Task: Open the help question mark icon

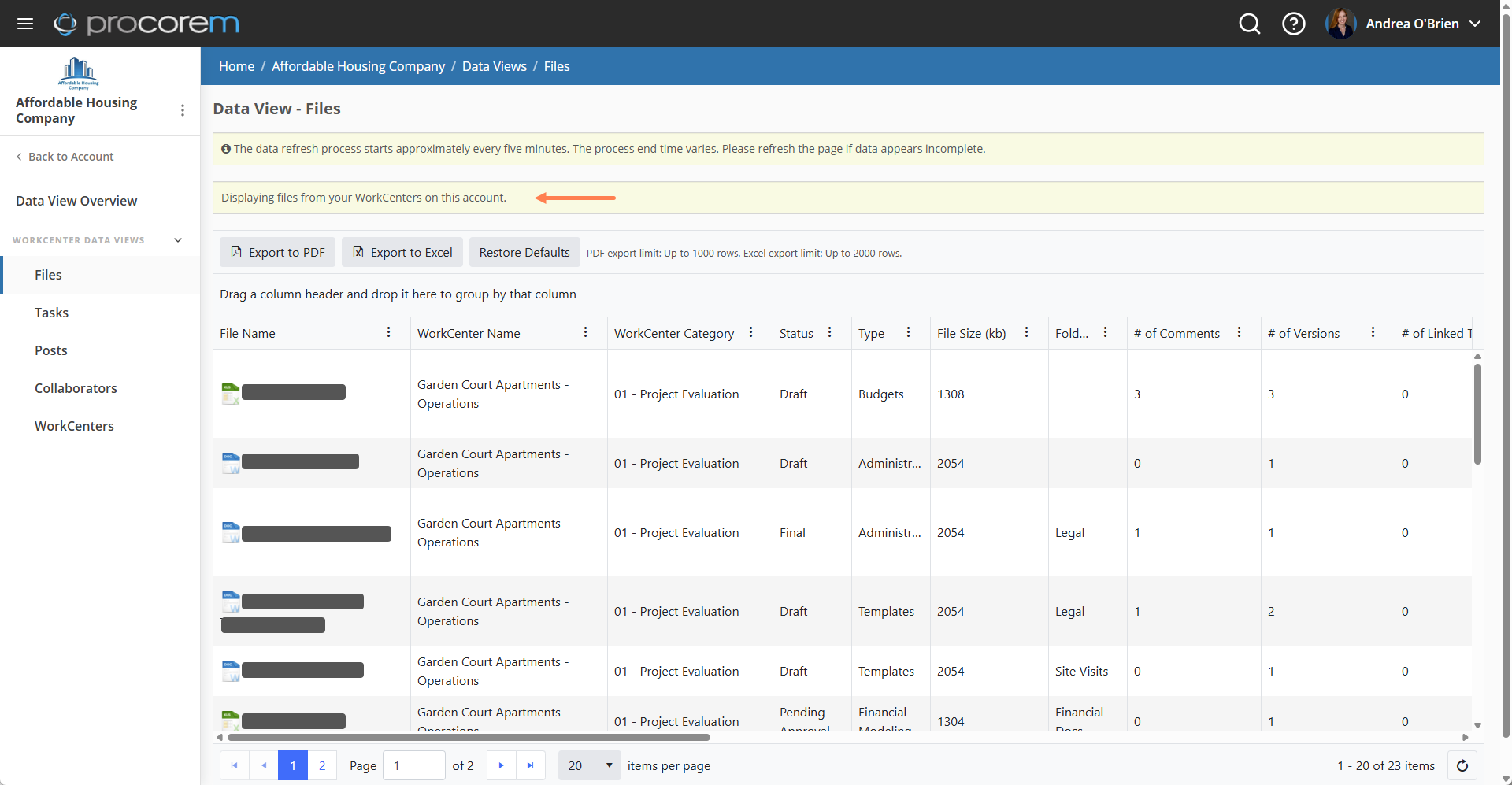Action: (x=1294, y=24)
